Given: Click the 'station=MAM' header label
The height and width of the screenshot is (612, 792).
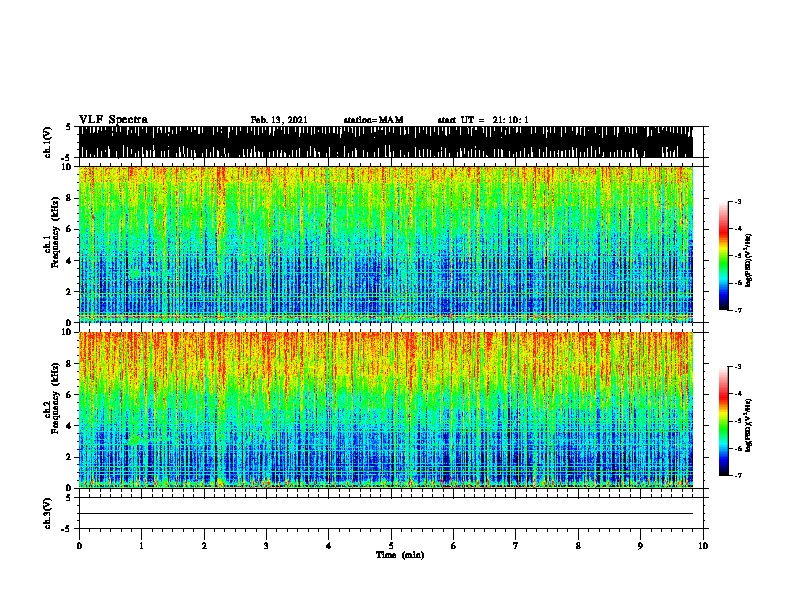Looking at the screenshot, I should click(x=373, y=120).
